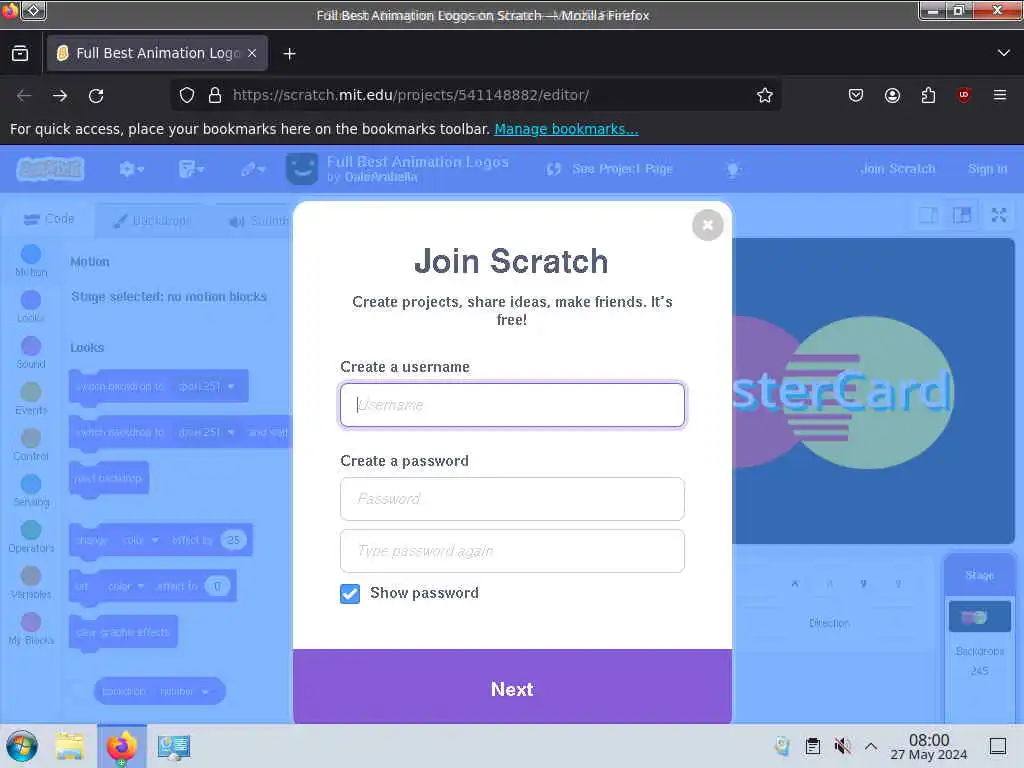This screenshot has width=1024, height=768.
Task: Select the Operators block category
Action: (x=31, y=537)
